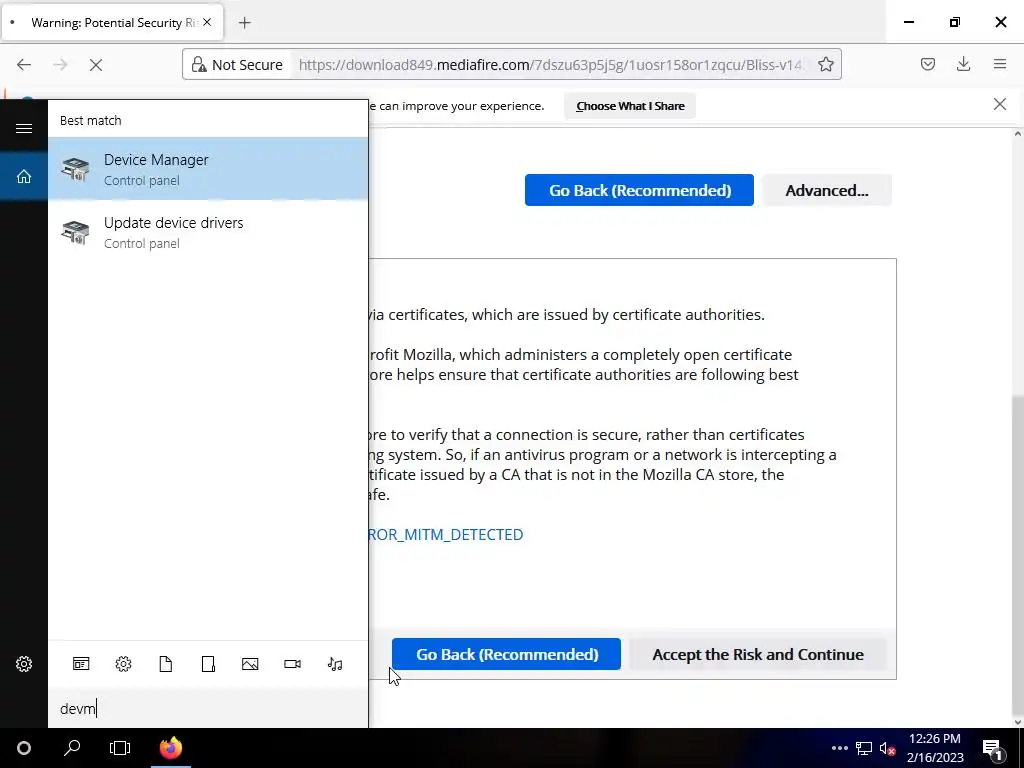Open the Save to Pocket icon
The width and height of the screenshot is (1024, 768).
click(x=928, y=64)
